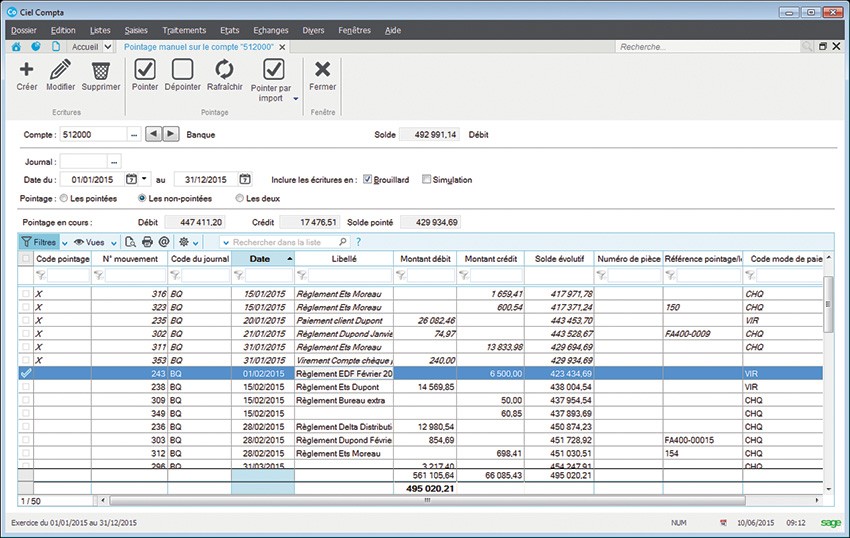Select Les pointées radio button
The image size is (850, 538).
click(64, 198)
